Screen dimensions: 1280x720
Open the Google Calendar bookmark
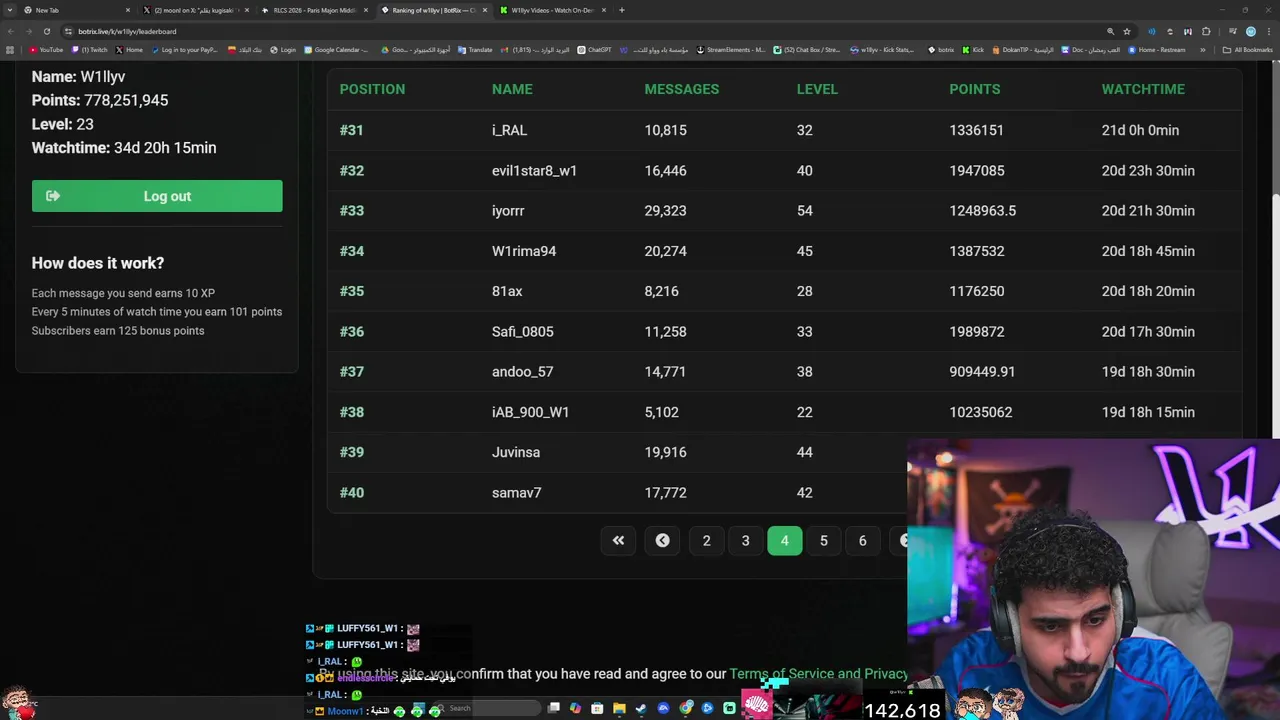(336, 50)
